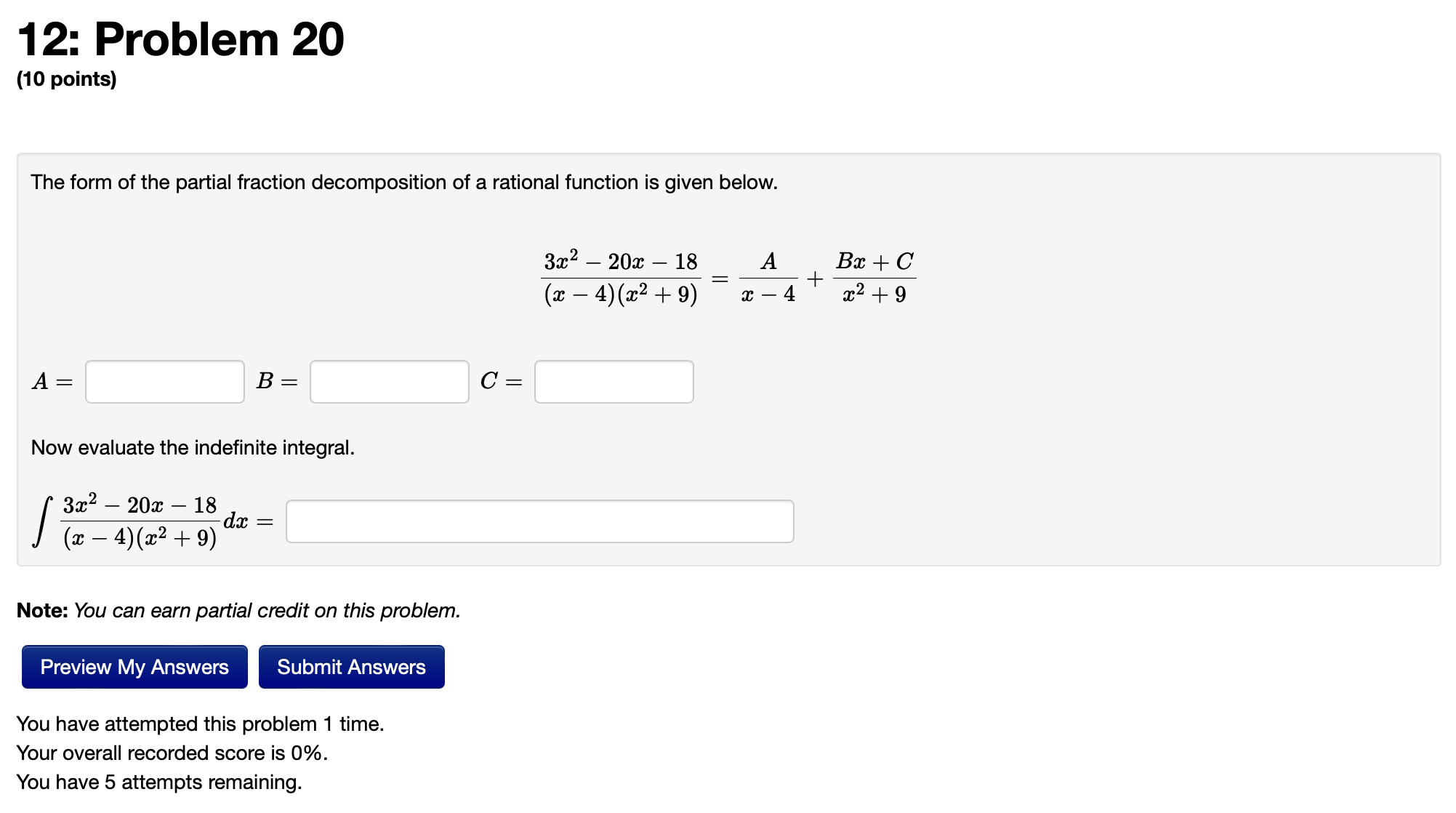Select the middle coefficient entry box
This screenshot has width=1456, height=813.
point(389,382)
